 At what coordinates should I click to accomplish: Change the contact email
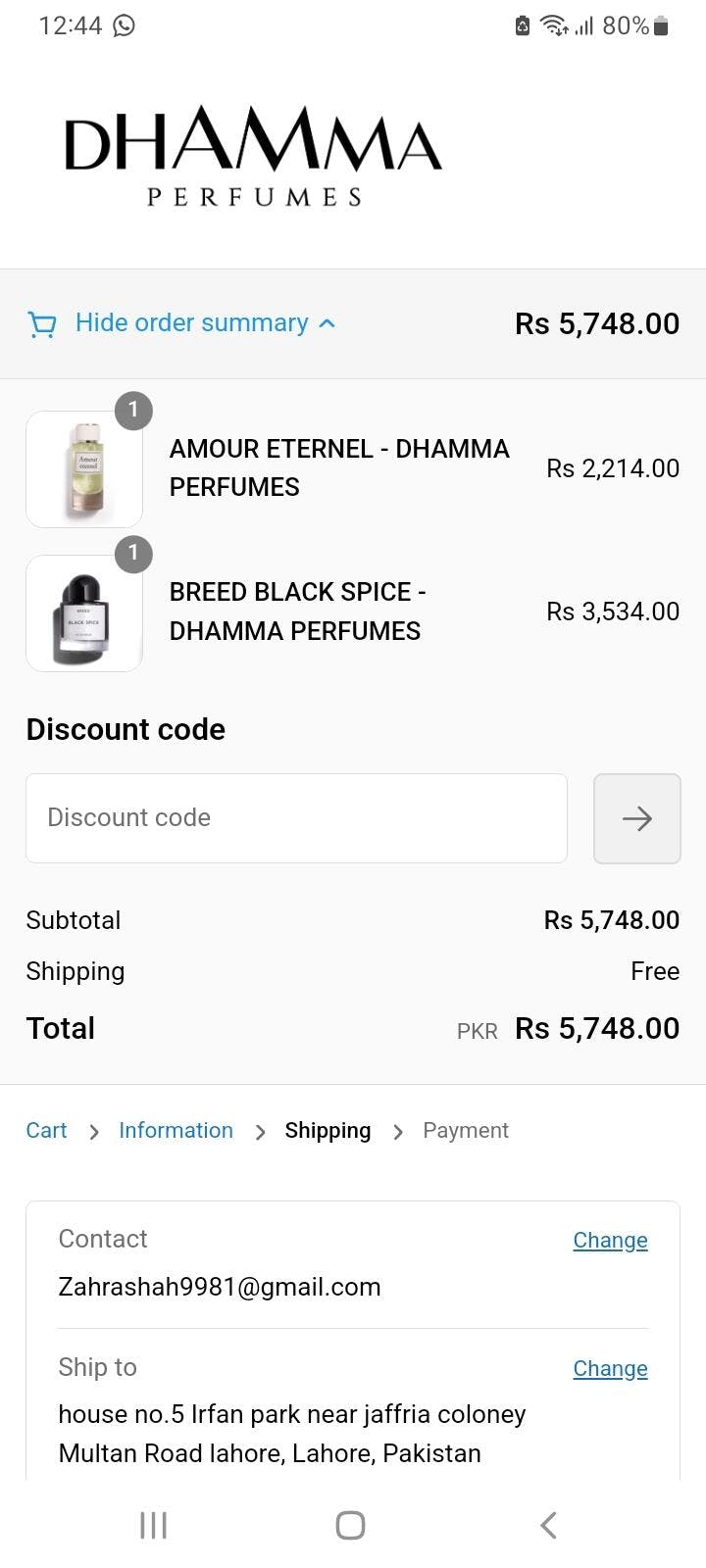pos(610,1241)
